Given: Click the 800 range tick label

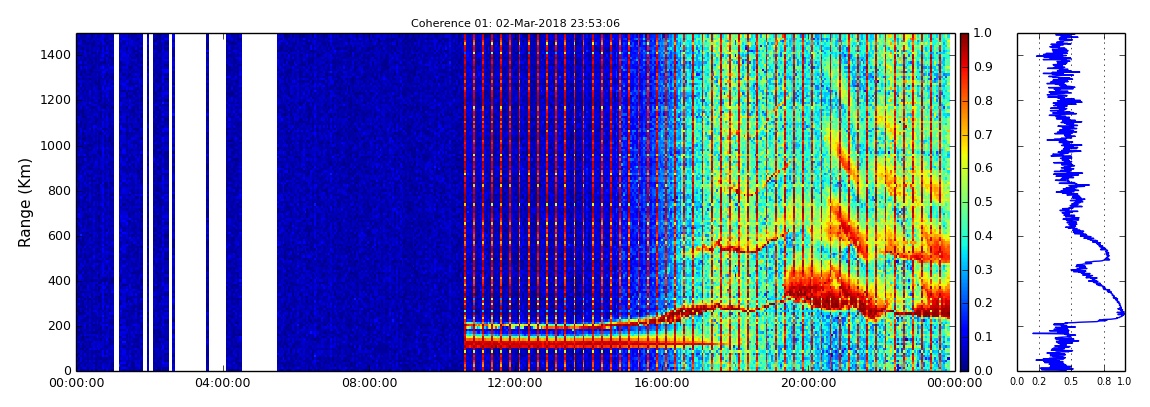Looking at the screenshot, I should coord(57,191).
